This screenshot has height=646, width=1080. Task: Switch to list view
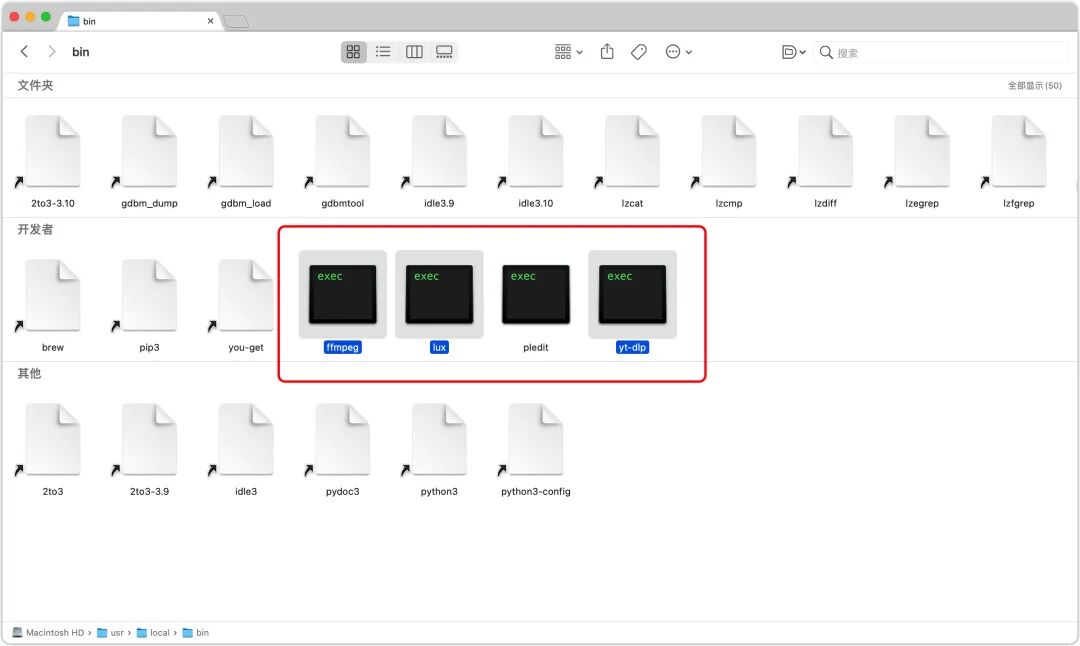(x=383, y=52)
